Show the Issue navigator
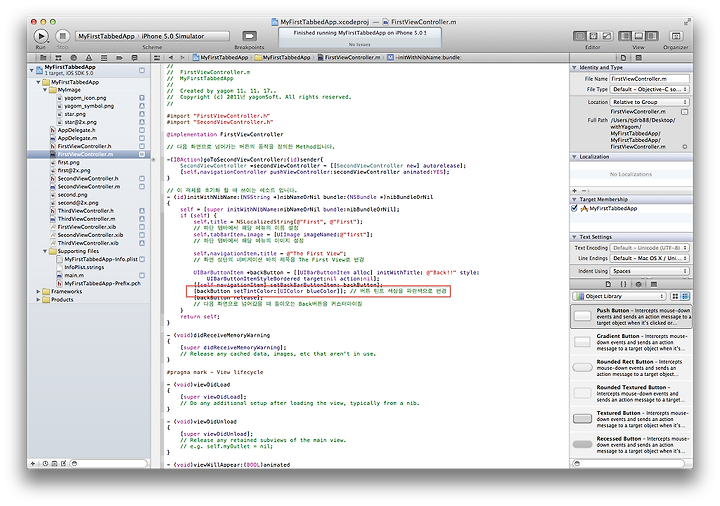Screen dimensions: 720x506 pyautogui.click(x=89, y=58)
